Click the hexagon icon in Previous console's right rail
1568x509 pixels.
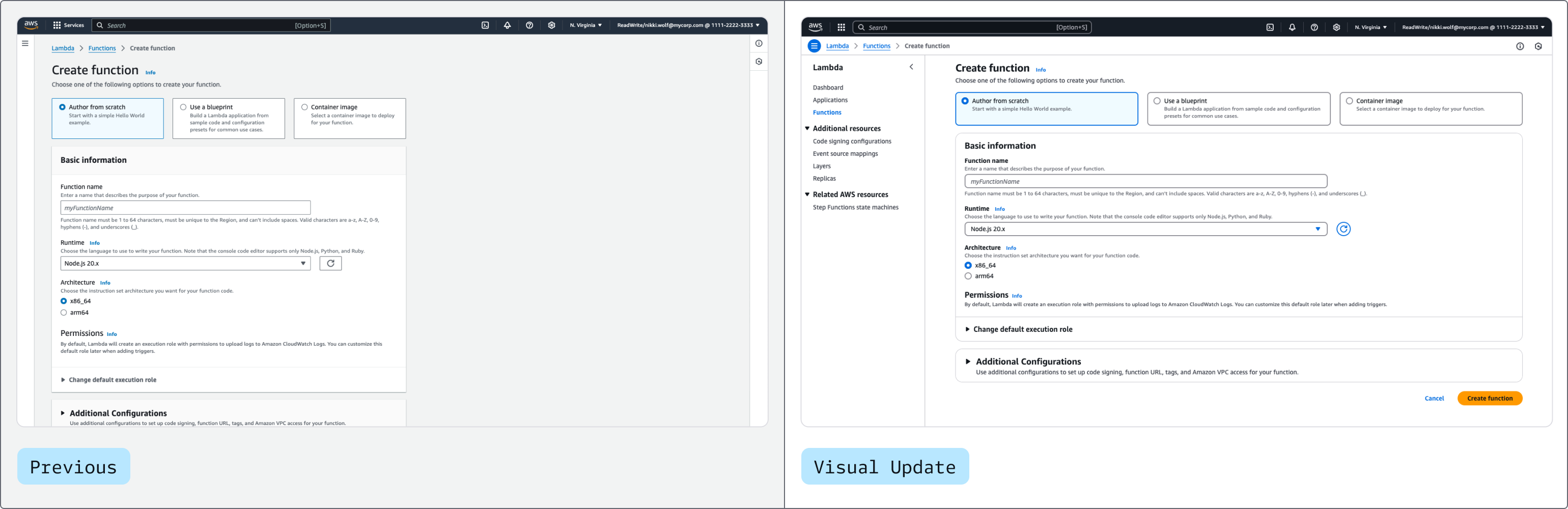coord(759,62)
